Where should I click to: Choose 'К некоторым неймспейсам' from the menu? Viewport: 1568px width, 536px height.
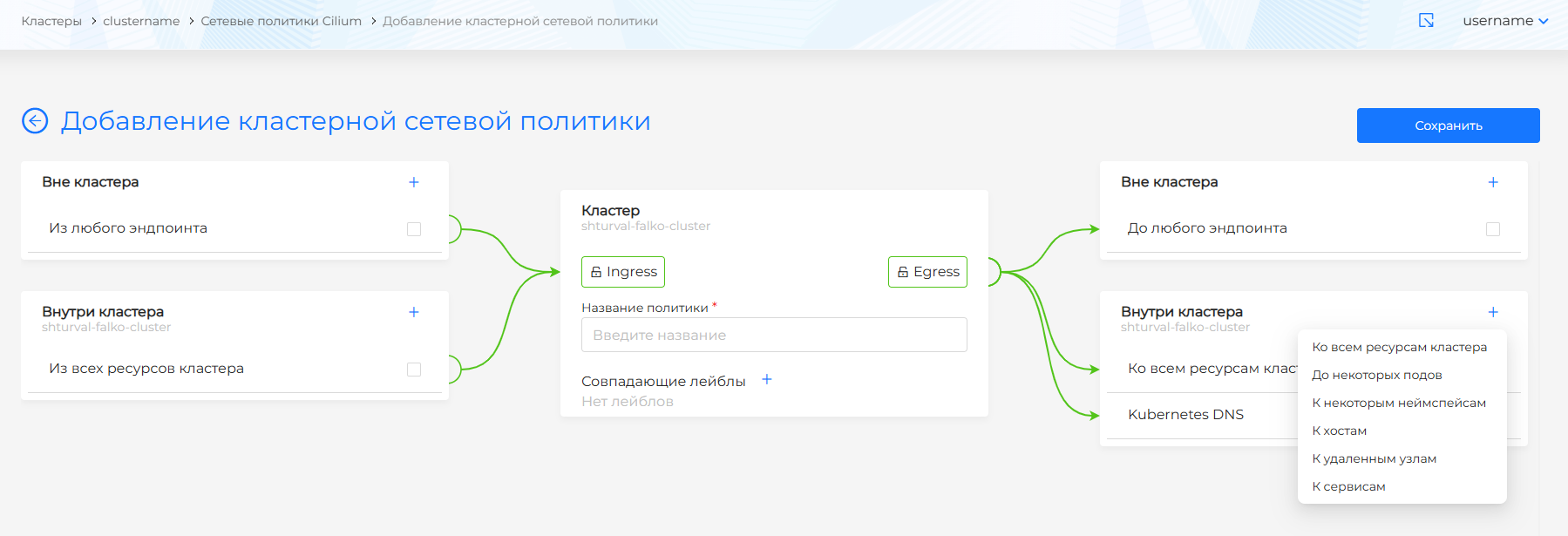click(x=1398, y=403)
